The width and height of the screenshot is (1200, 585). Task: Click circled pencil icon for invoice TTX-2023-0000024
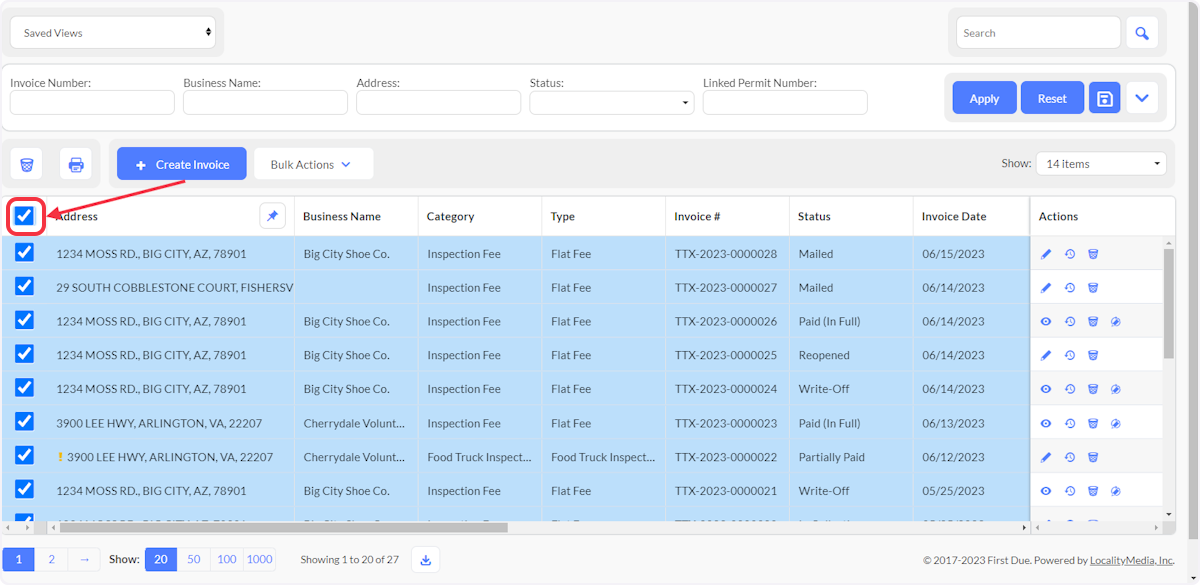point(1116,389)
